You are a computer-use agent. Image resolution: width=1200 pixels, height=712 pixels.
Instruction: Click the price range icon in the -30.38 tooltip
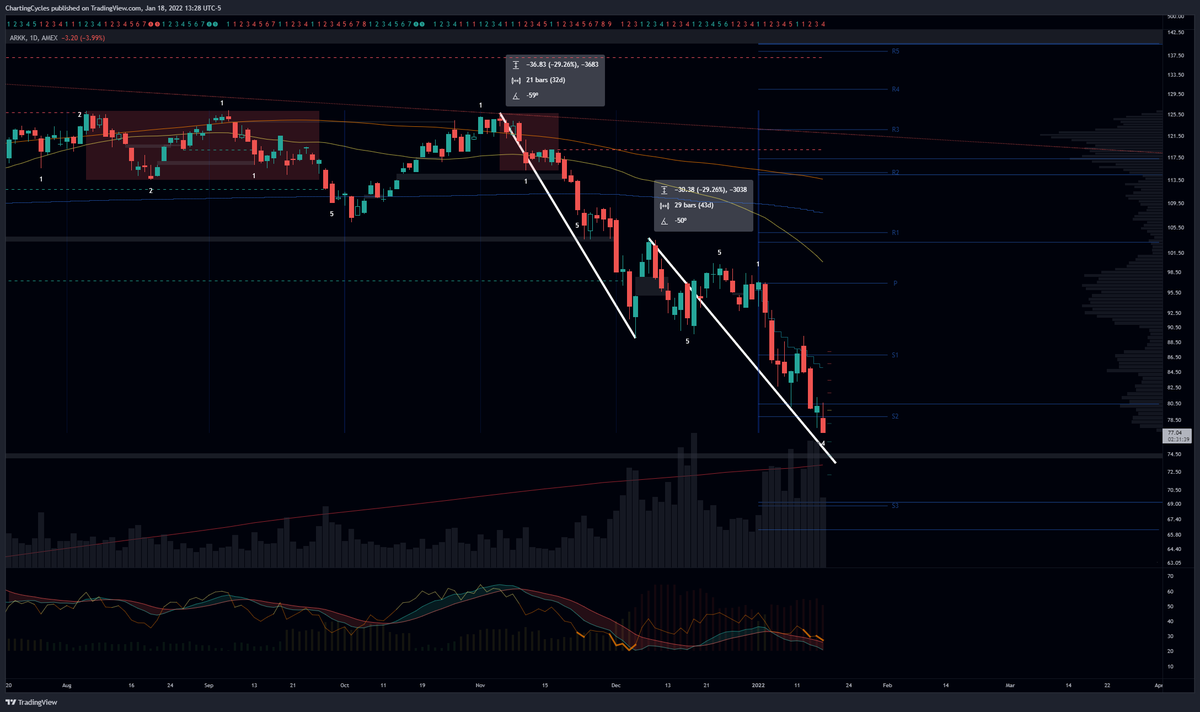[x=663, y=189]
